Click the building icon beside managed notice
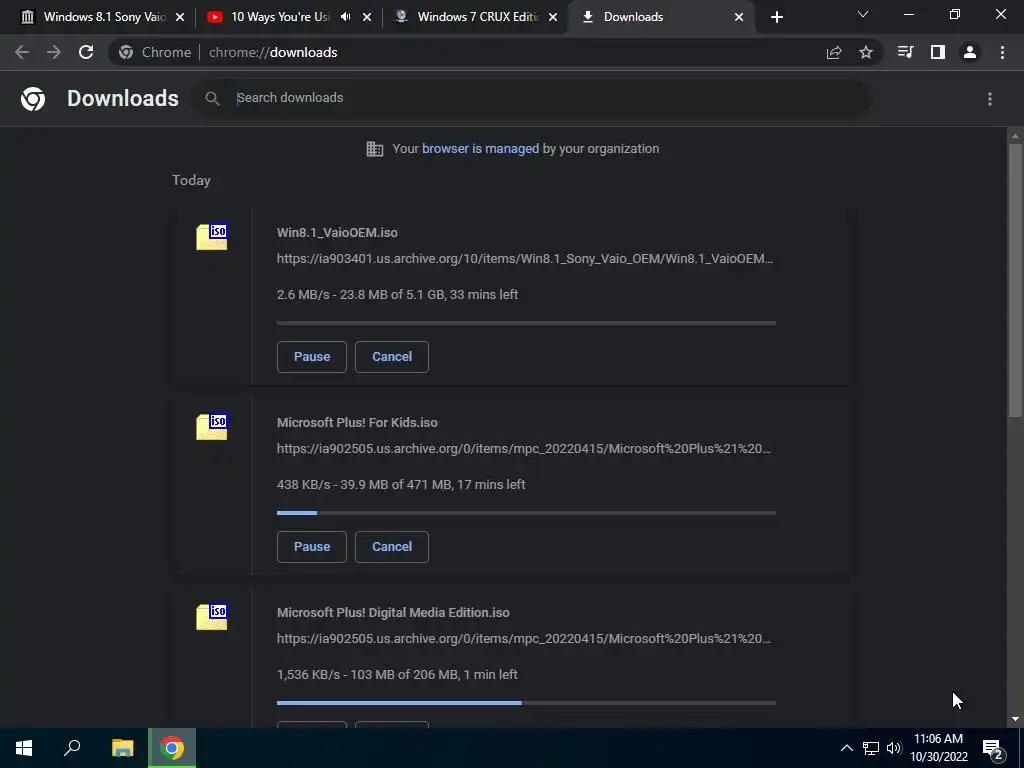 coord(375,149)
